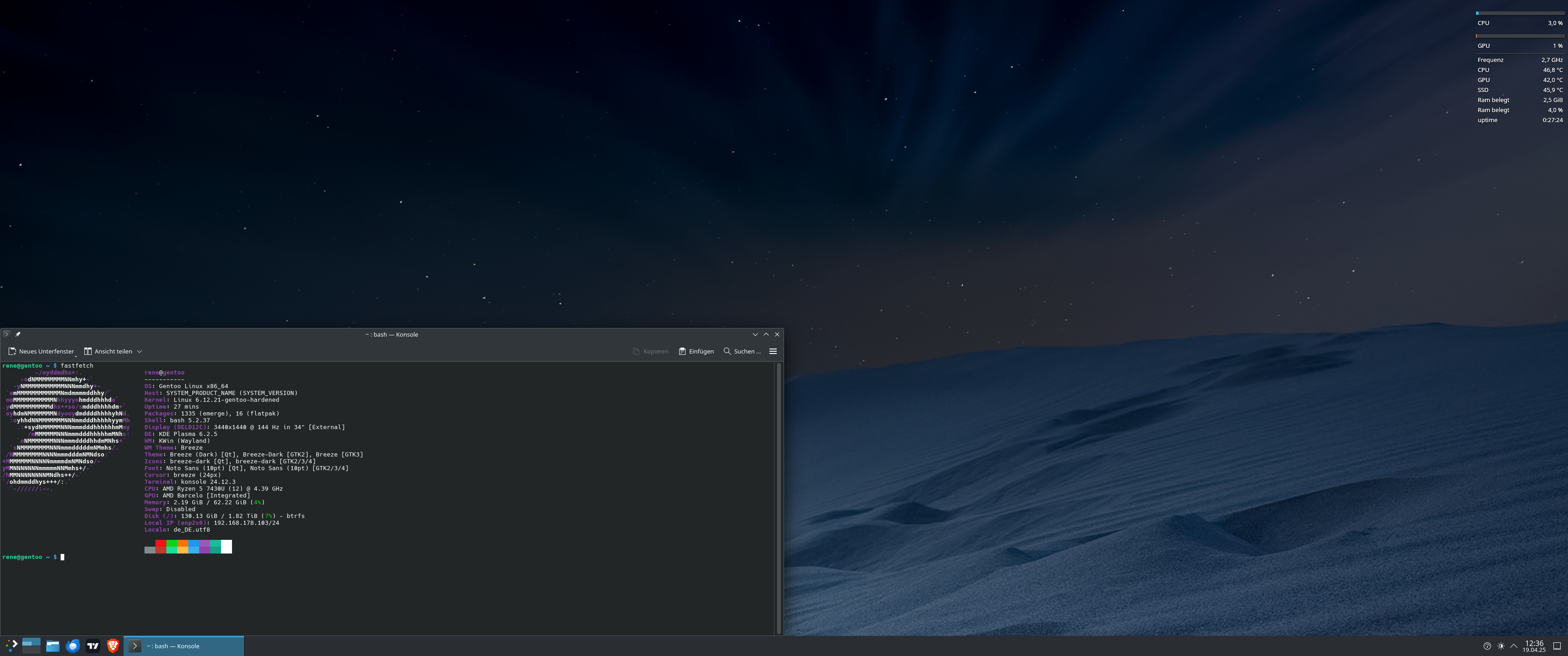Expand hidden system tray icons

click(x=1513, y=646)
